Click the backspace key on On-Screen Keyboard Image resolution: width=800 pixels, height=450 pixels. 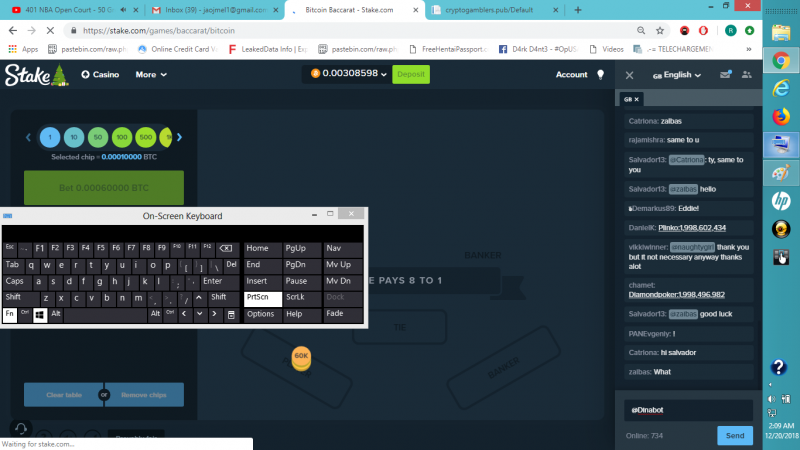click(x=226, y=248)
